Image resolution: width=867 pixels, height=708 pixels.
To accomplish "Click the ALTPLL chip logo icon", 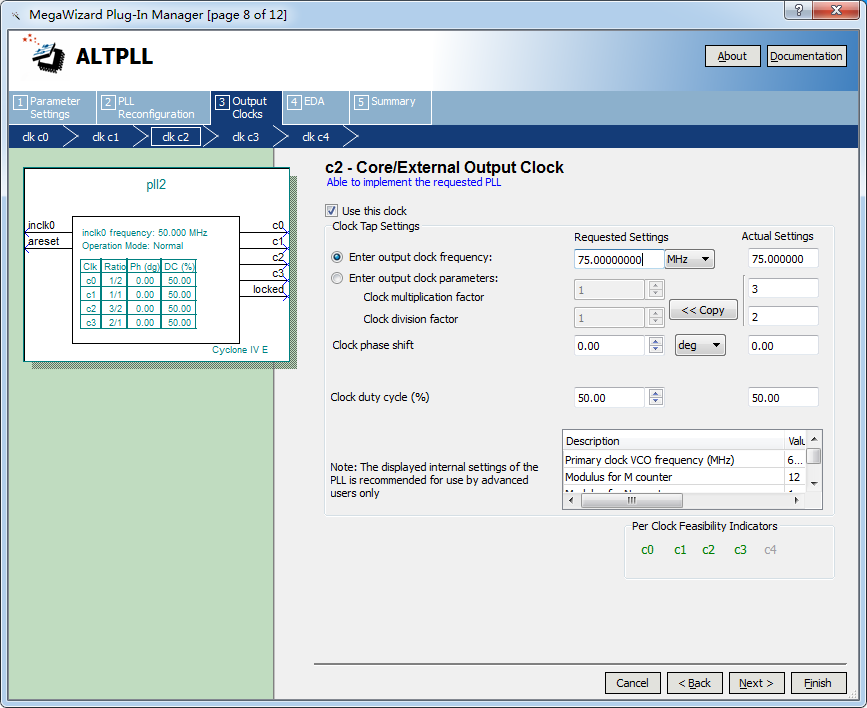I will [44, 55].
